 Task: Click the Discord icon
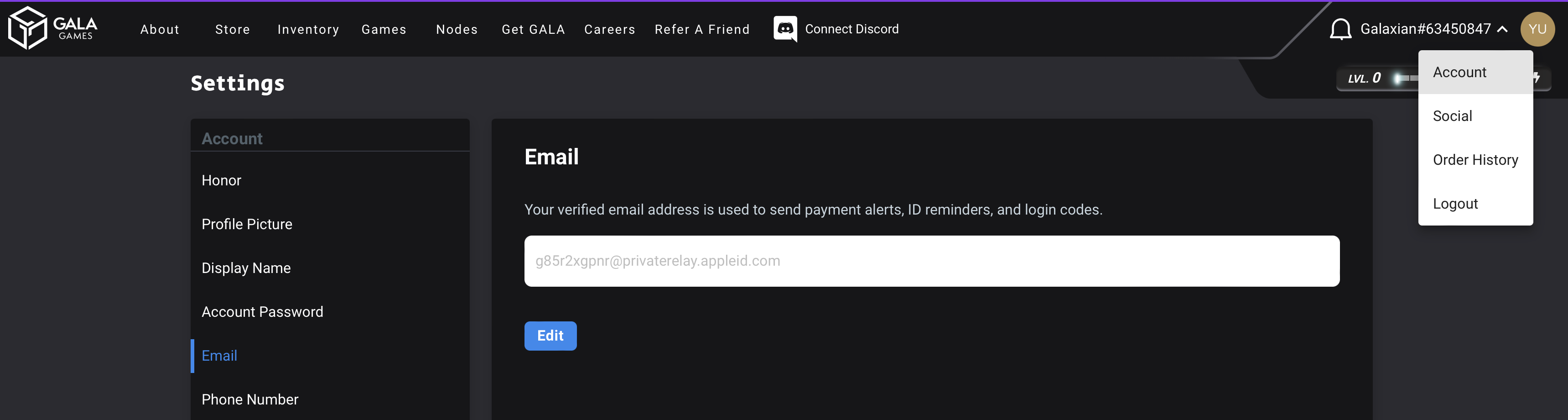[784, 29]
